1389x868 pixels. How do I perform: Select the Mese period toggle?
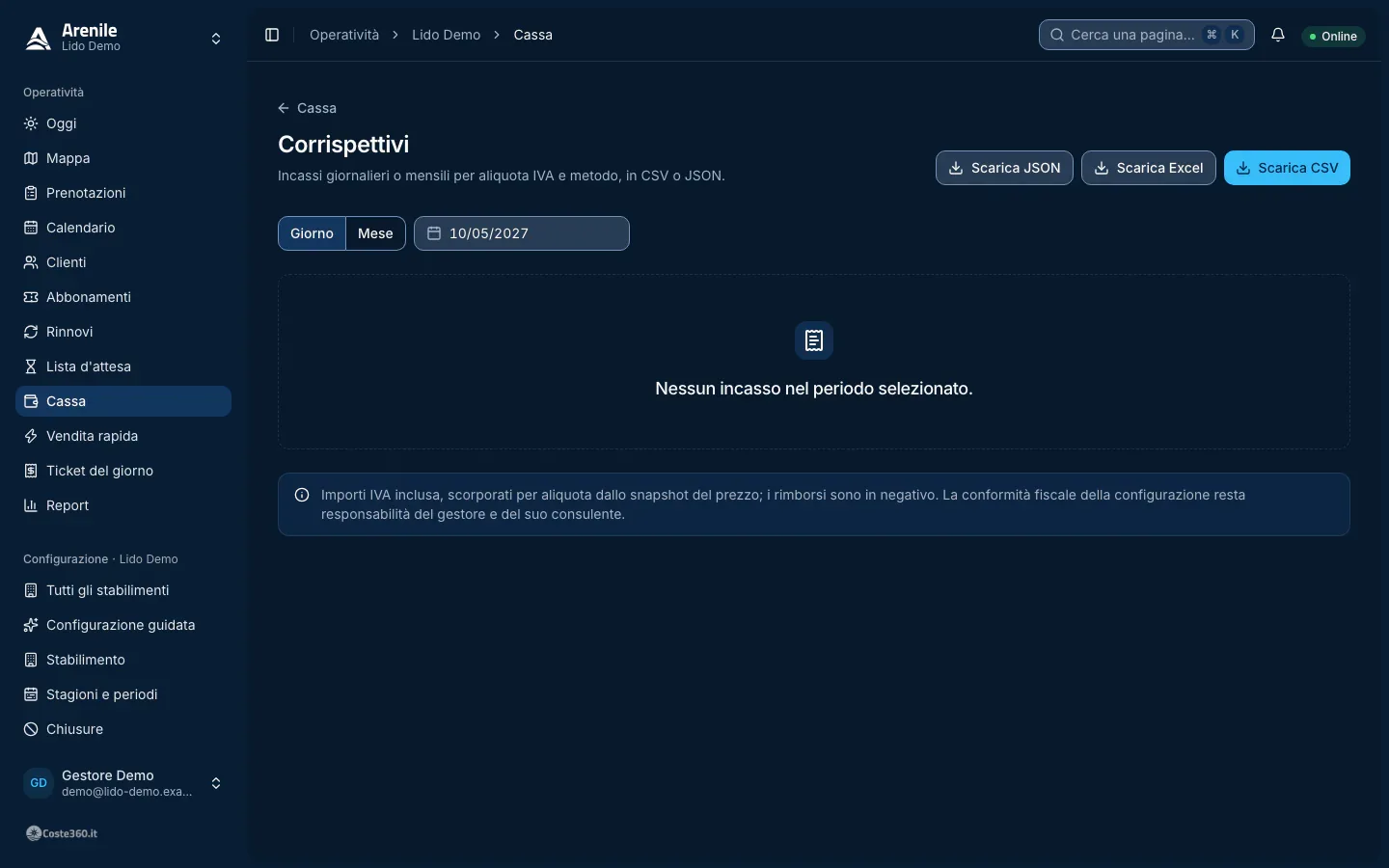point(375,233)
